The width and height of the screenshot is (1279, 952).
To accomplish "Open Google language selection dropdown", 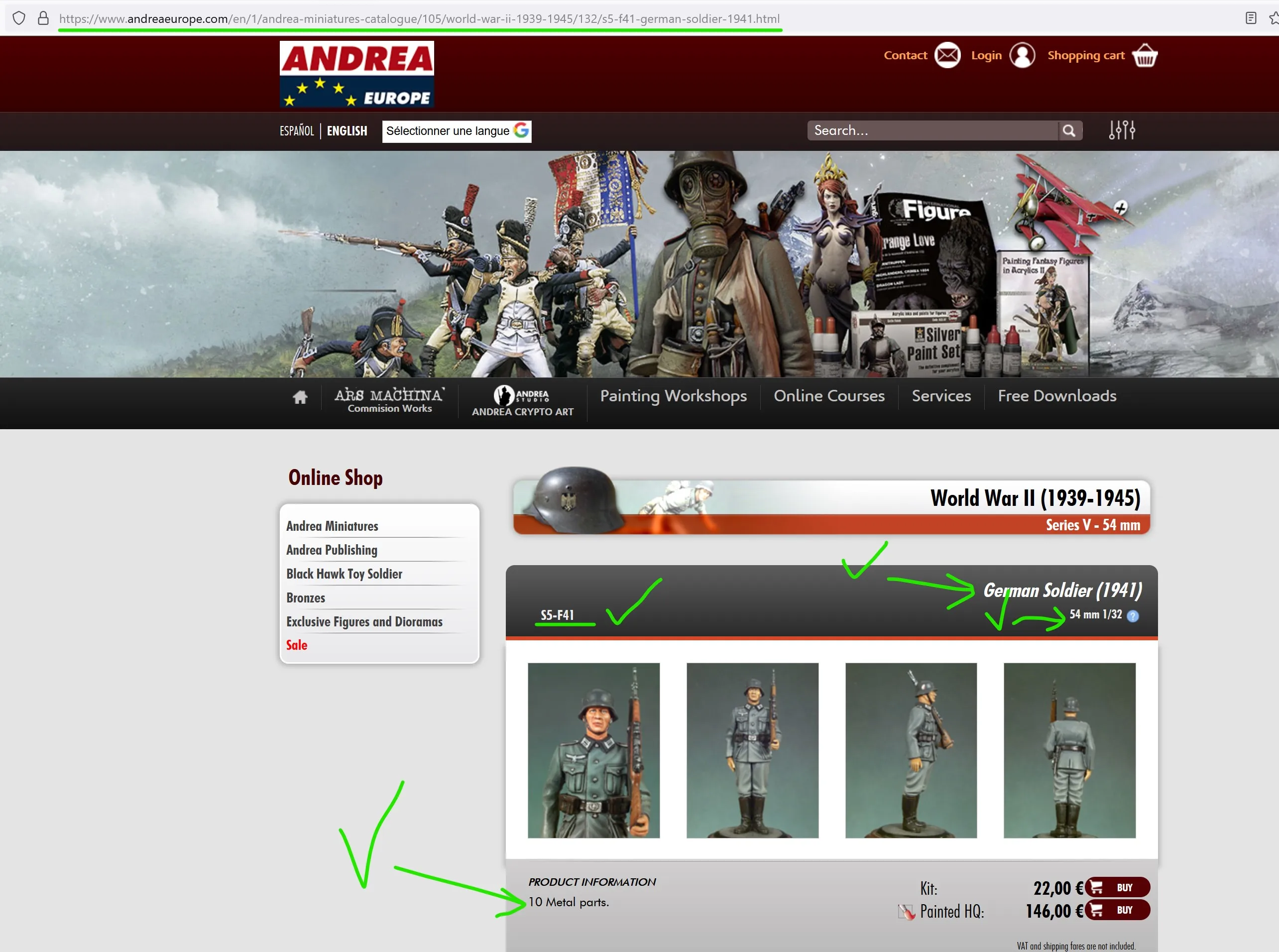I will [x=457, y=131].
